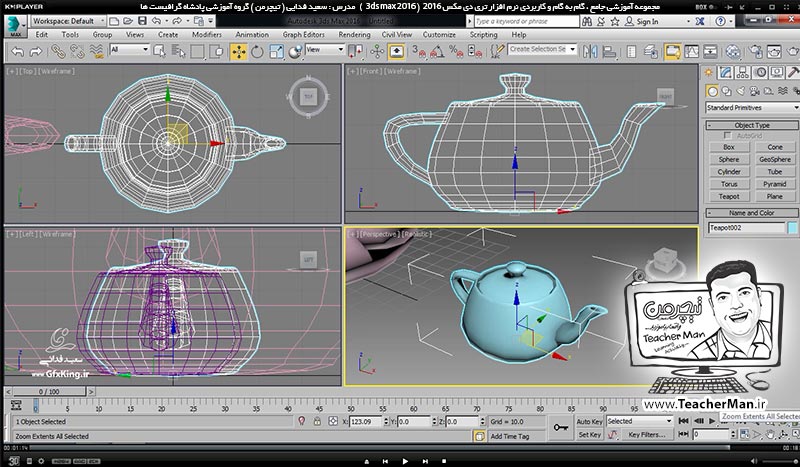This screenshot has width=800, height=467.
Task: Open the Selected key filter dropdown
Action: (639, 421)
